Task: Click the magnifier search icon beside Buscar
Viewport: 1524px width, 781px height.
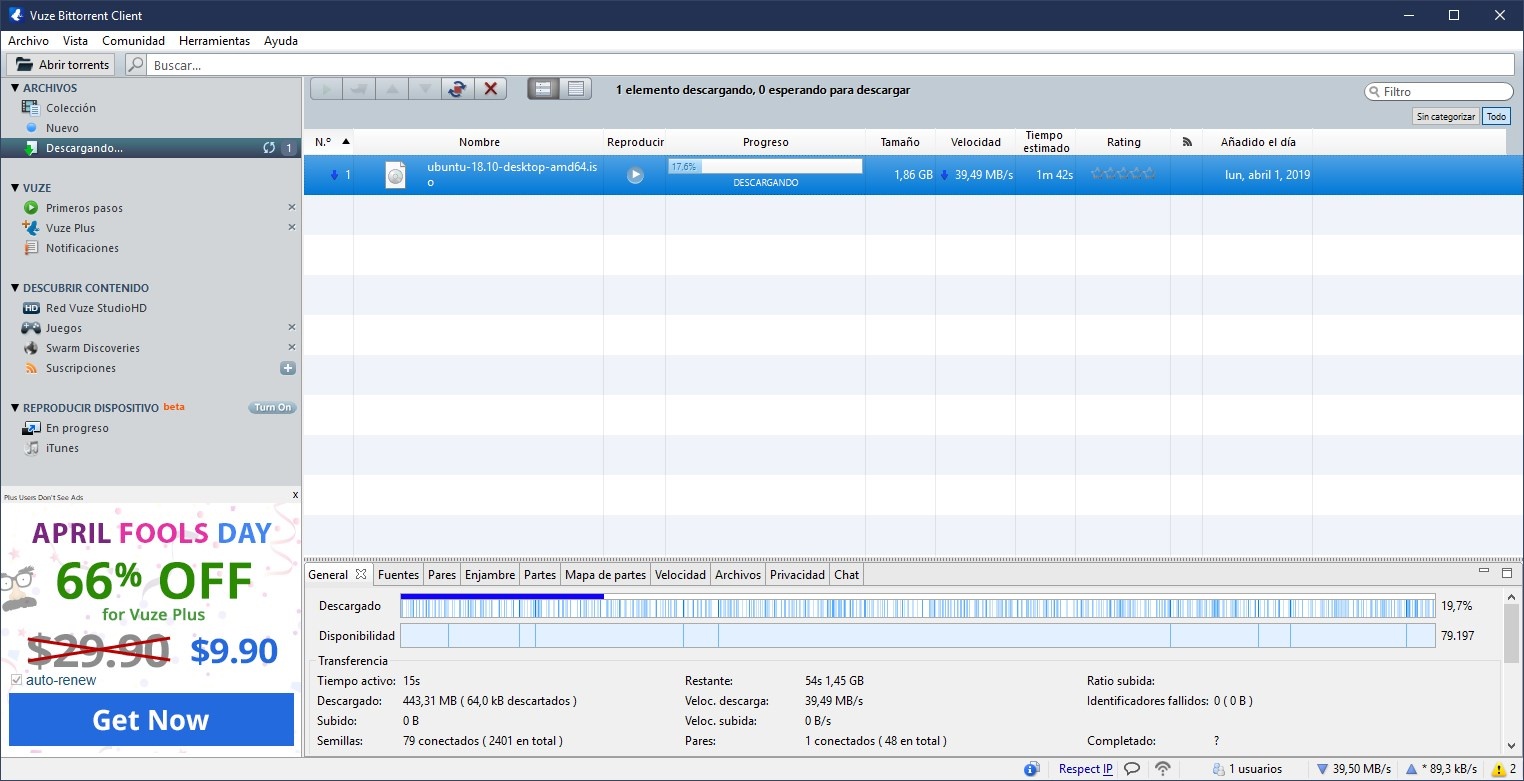Action: [x=136, y=65]
